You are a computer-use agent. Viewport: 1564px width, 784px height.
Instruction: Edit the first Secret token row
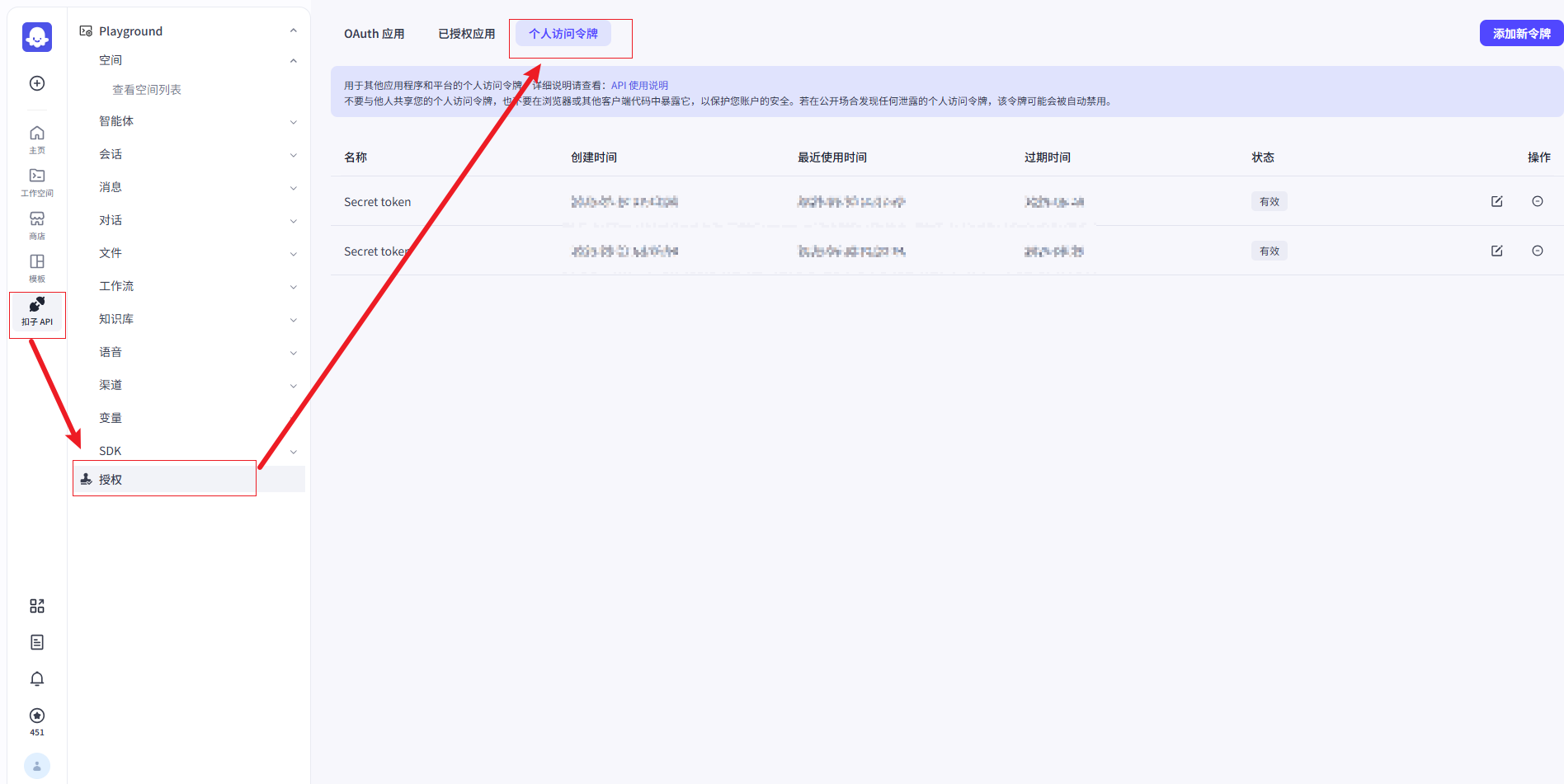click(1496, 201)
